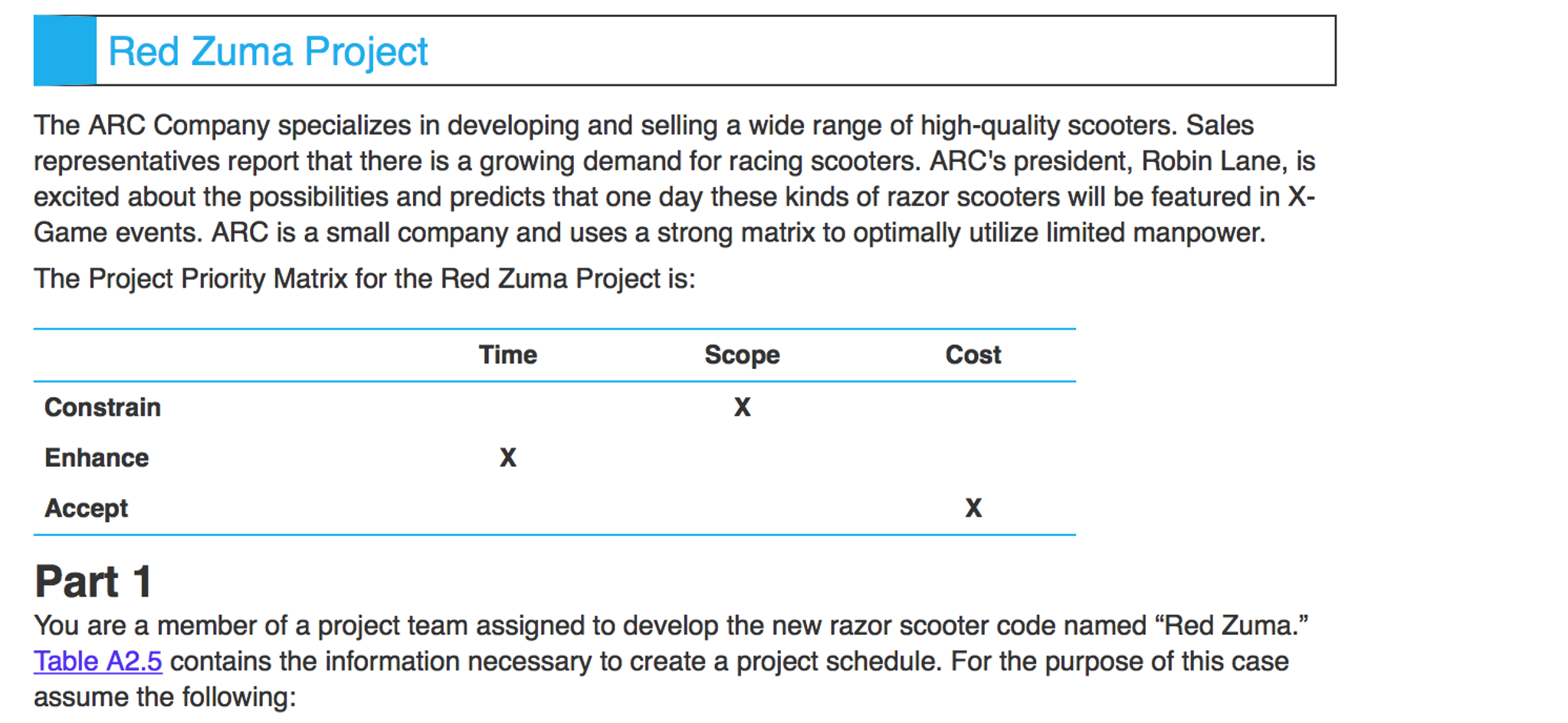Click the blue square beside the title
The image size is (1568, 723).
click(65, 51)
